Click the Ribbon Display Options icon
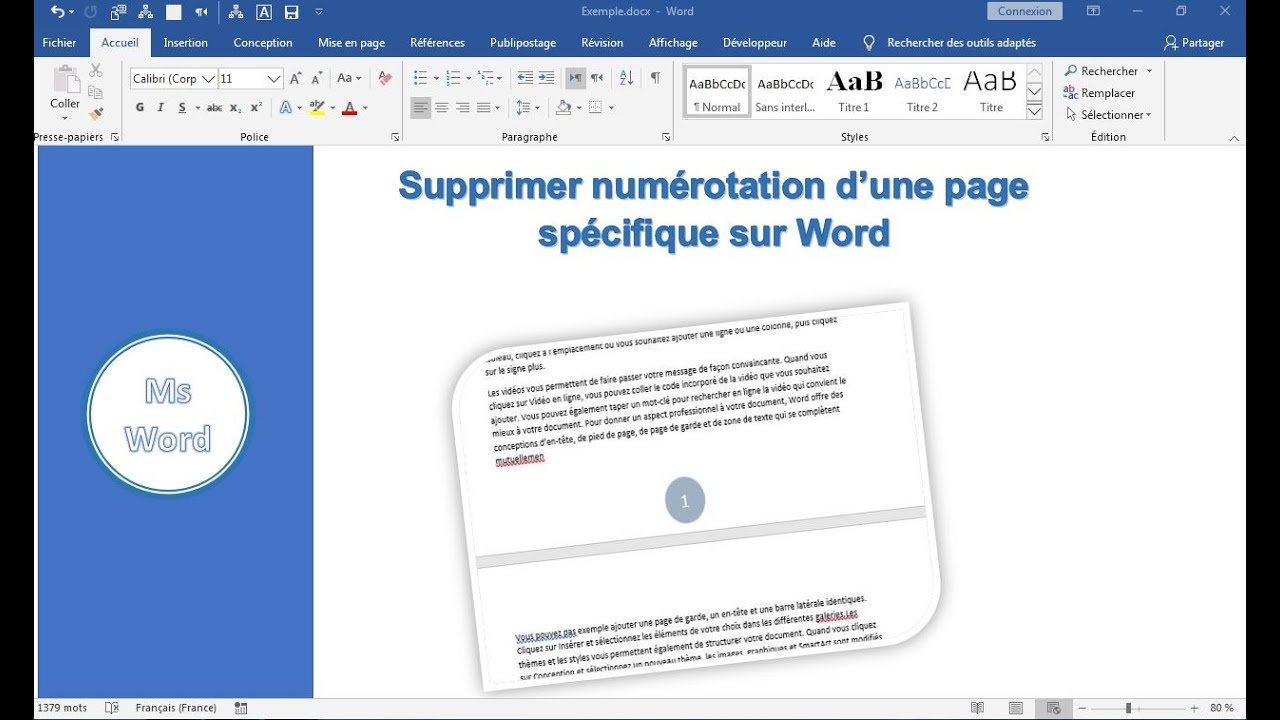 [1093, 12]
